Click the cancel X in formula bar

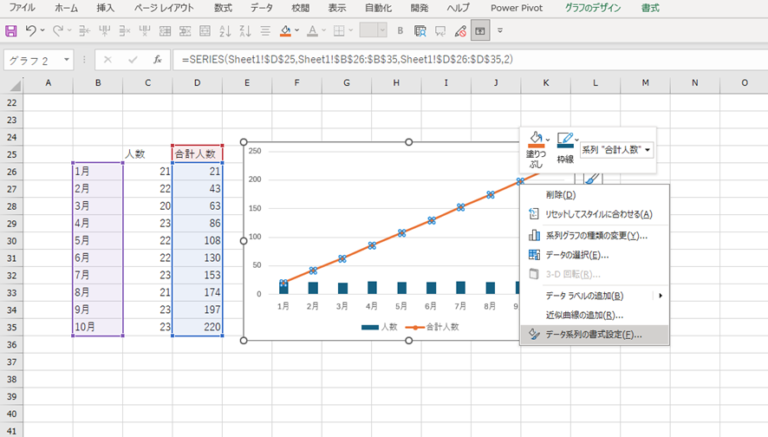click(108, 60)
